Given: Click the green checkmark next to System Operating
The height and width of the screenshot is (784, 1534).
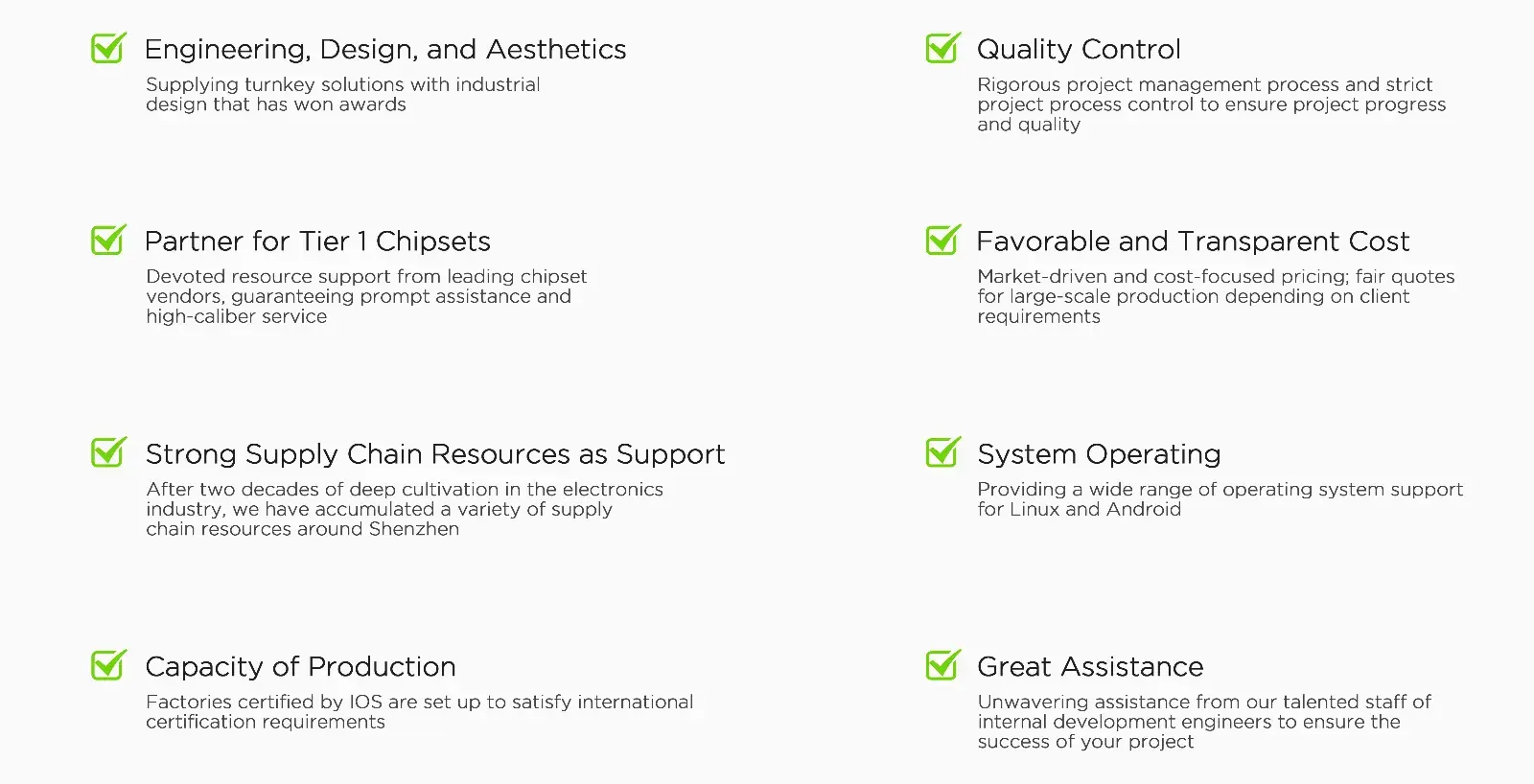Looking at the screenshot, I should point(942,452).
